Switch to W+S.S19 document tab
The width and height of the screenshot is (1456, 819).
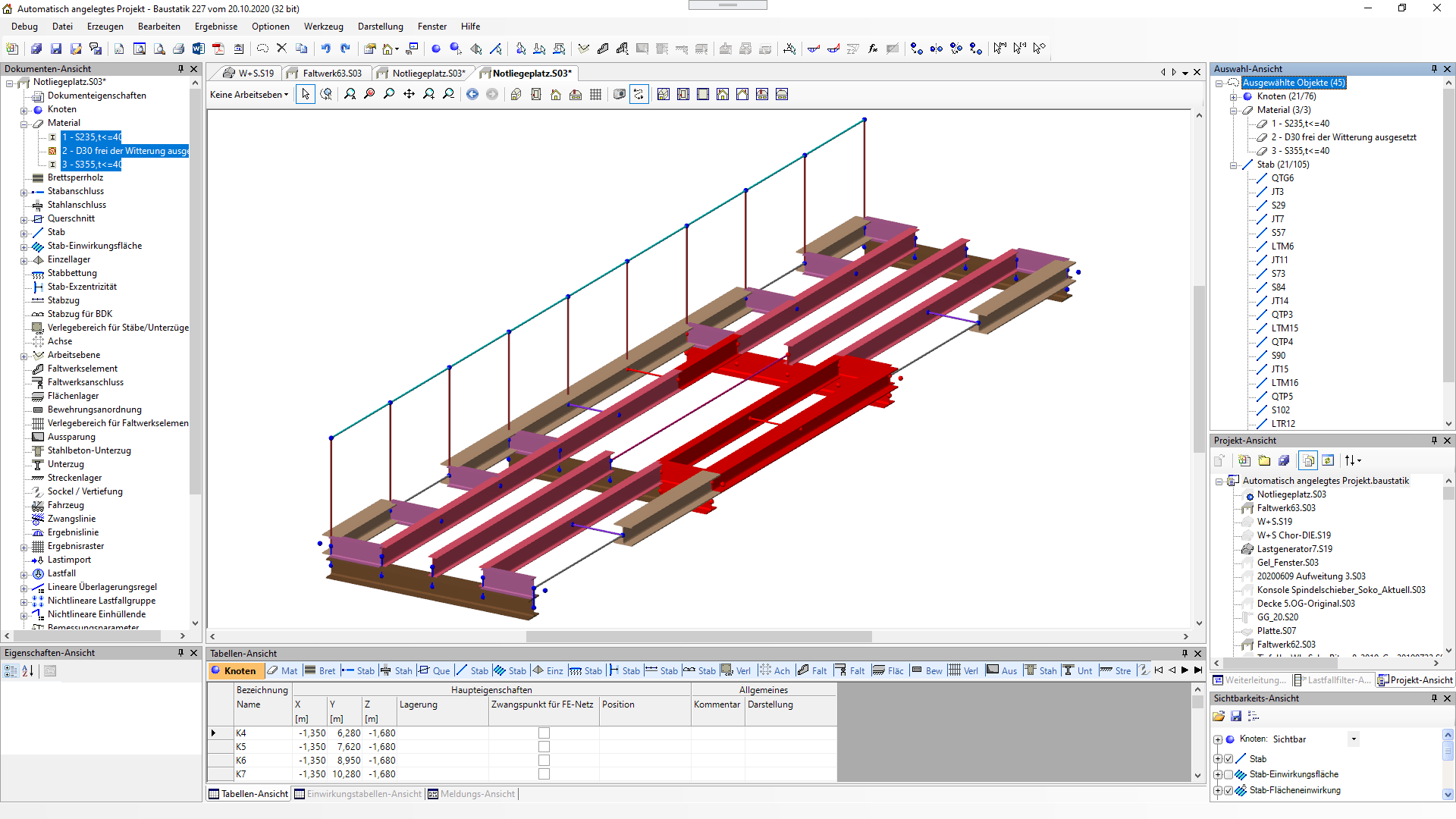(249, 74)
